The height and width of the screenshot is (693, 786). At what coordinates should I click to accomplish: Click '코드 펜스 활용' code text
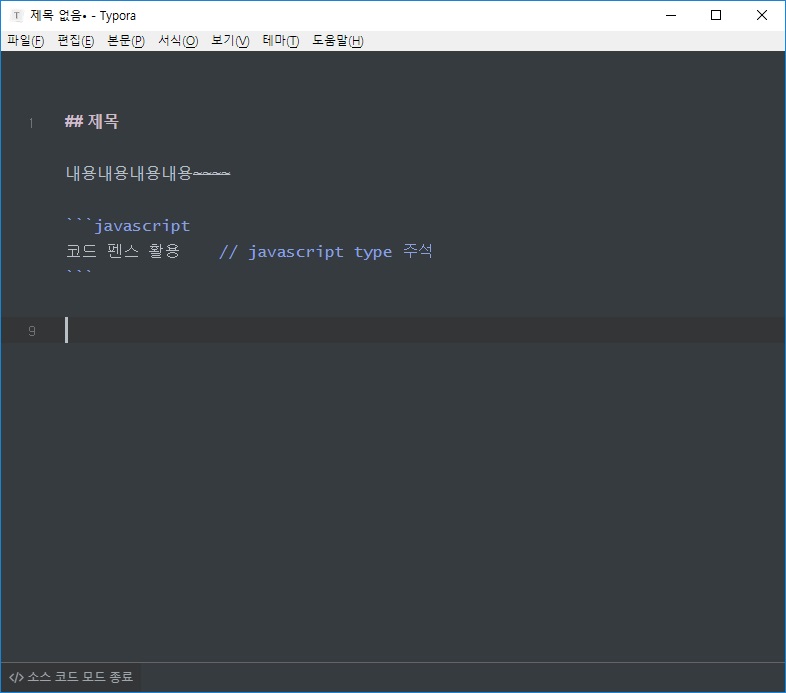tap(123, 251)
